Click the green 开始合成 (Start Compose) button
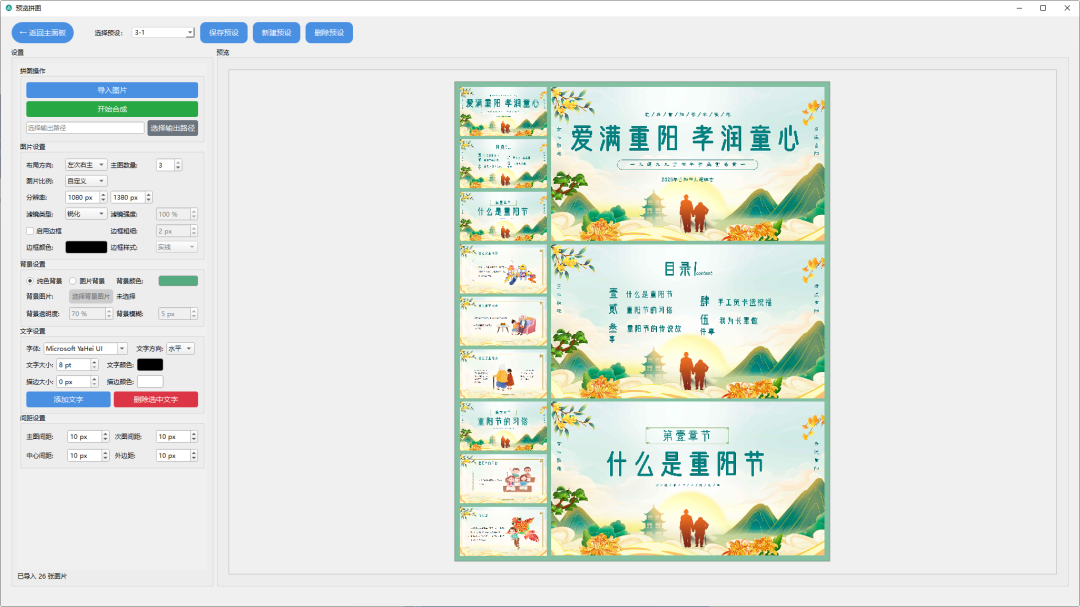This screenshot has height=607, width=1080. [x=112, y=109]
